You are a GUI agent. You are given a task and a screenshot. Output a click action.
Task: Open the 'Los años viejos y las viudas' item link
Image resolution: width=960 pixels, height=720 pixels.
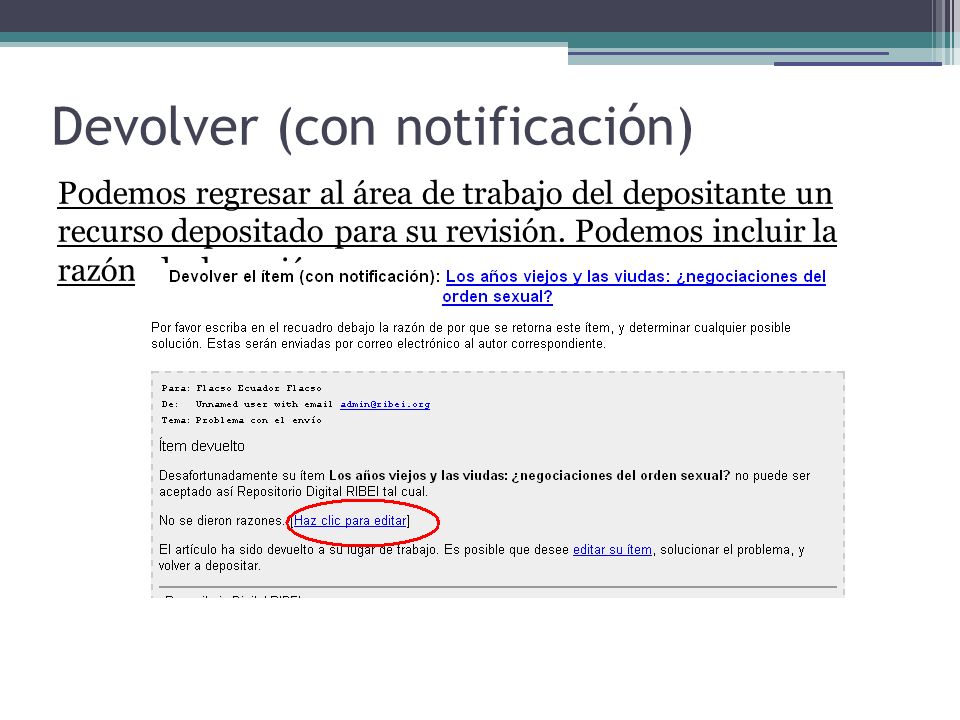(634, 287)
